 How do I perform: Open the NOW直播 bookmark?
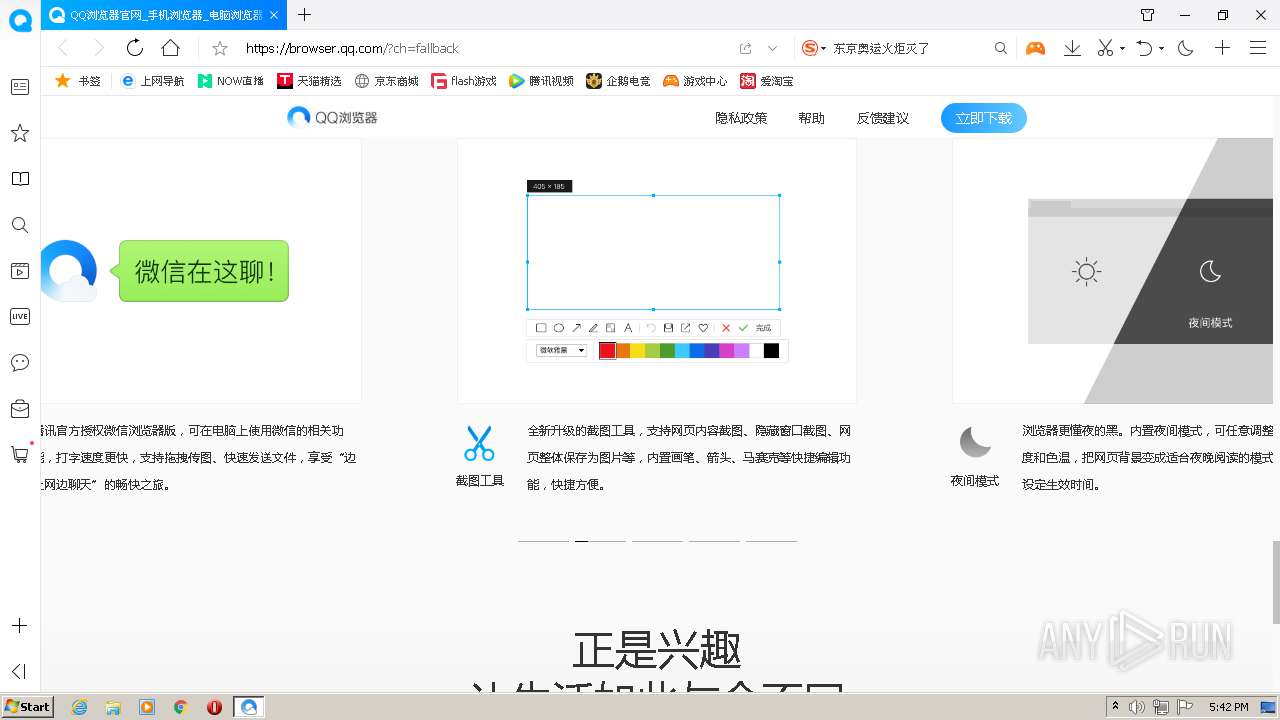coord(231,81)
